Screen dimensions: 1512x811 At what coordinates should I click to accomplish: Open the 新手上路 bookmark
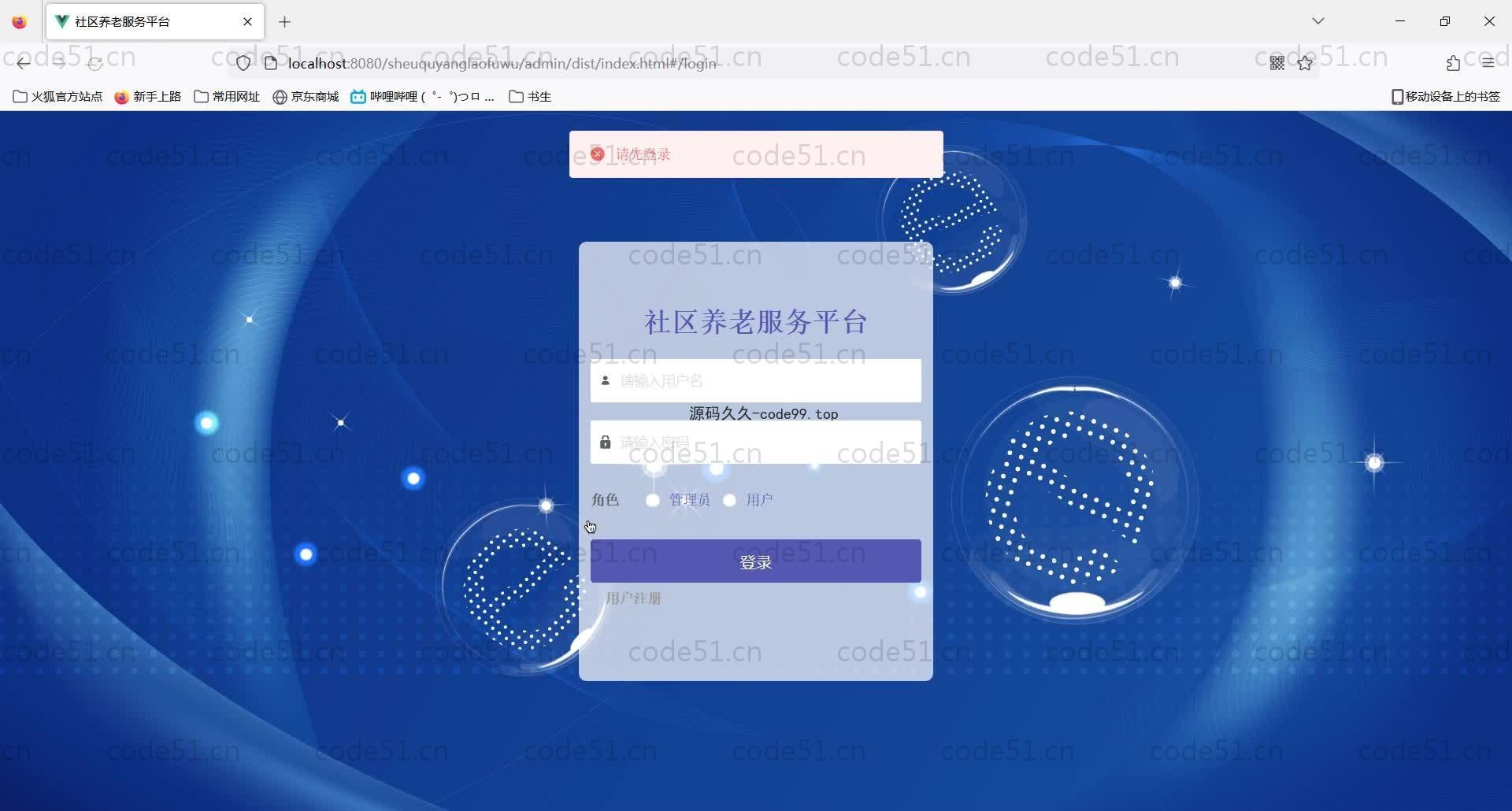148,96
